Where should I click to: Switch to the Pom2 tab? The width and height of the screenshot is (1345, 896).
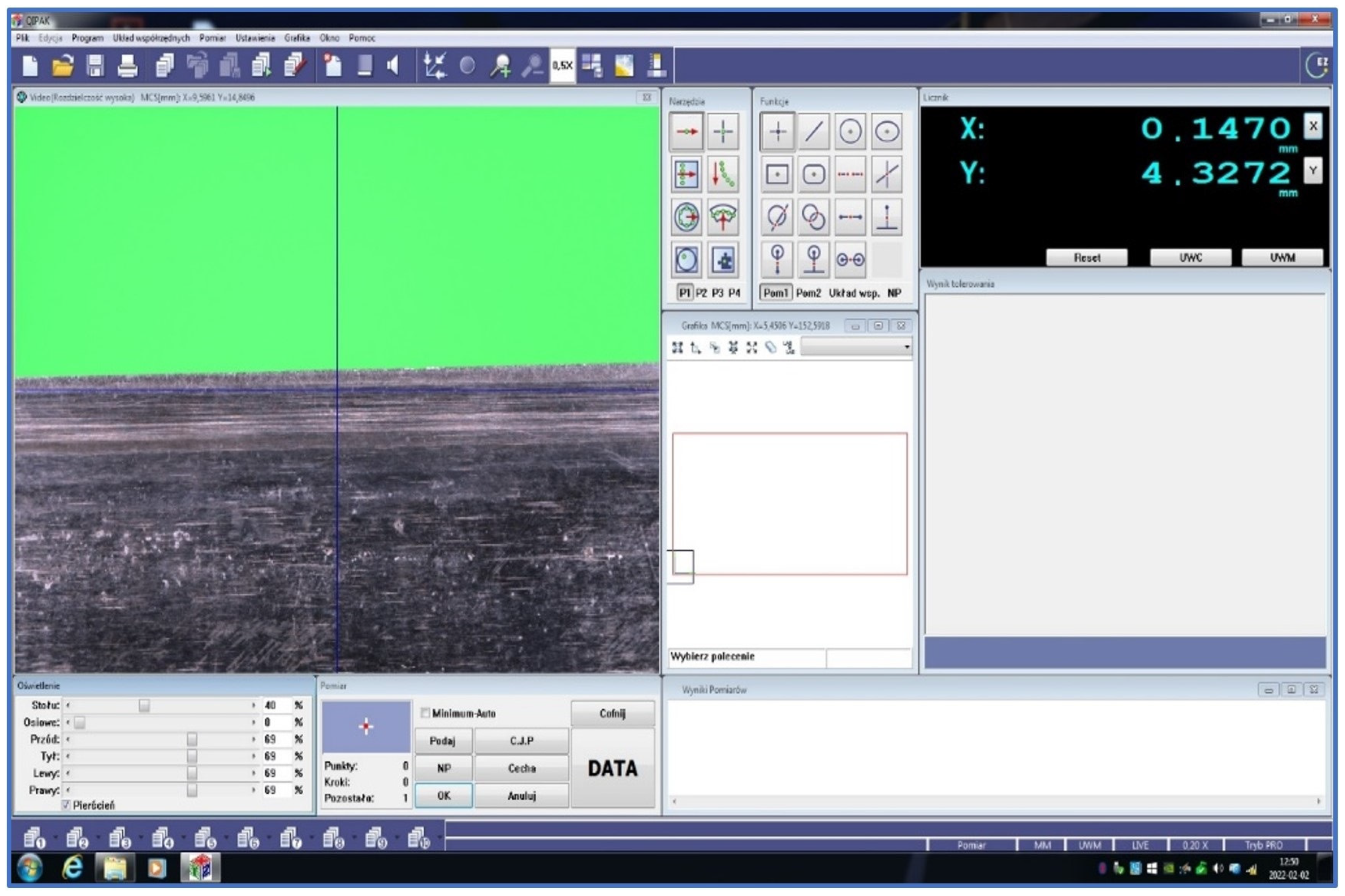click(808, 292)
